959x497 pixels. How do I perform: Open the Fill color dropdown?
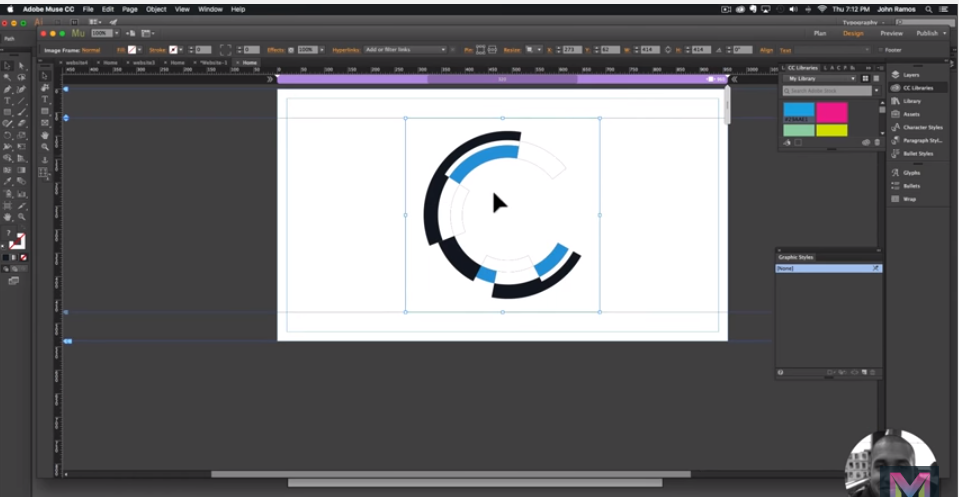[139, 50]
